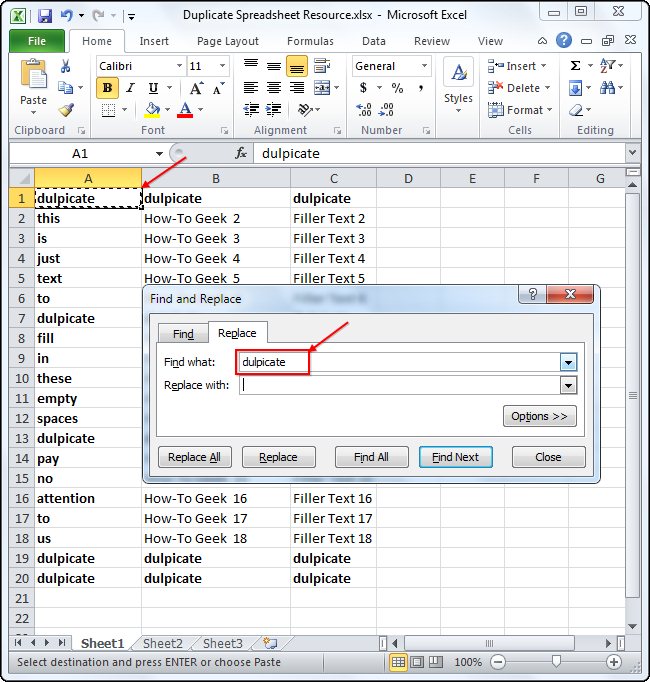Click the Clear eraser icon in Editing
The height and width of the screenshot is (682, 650).
tap(576, 110)
